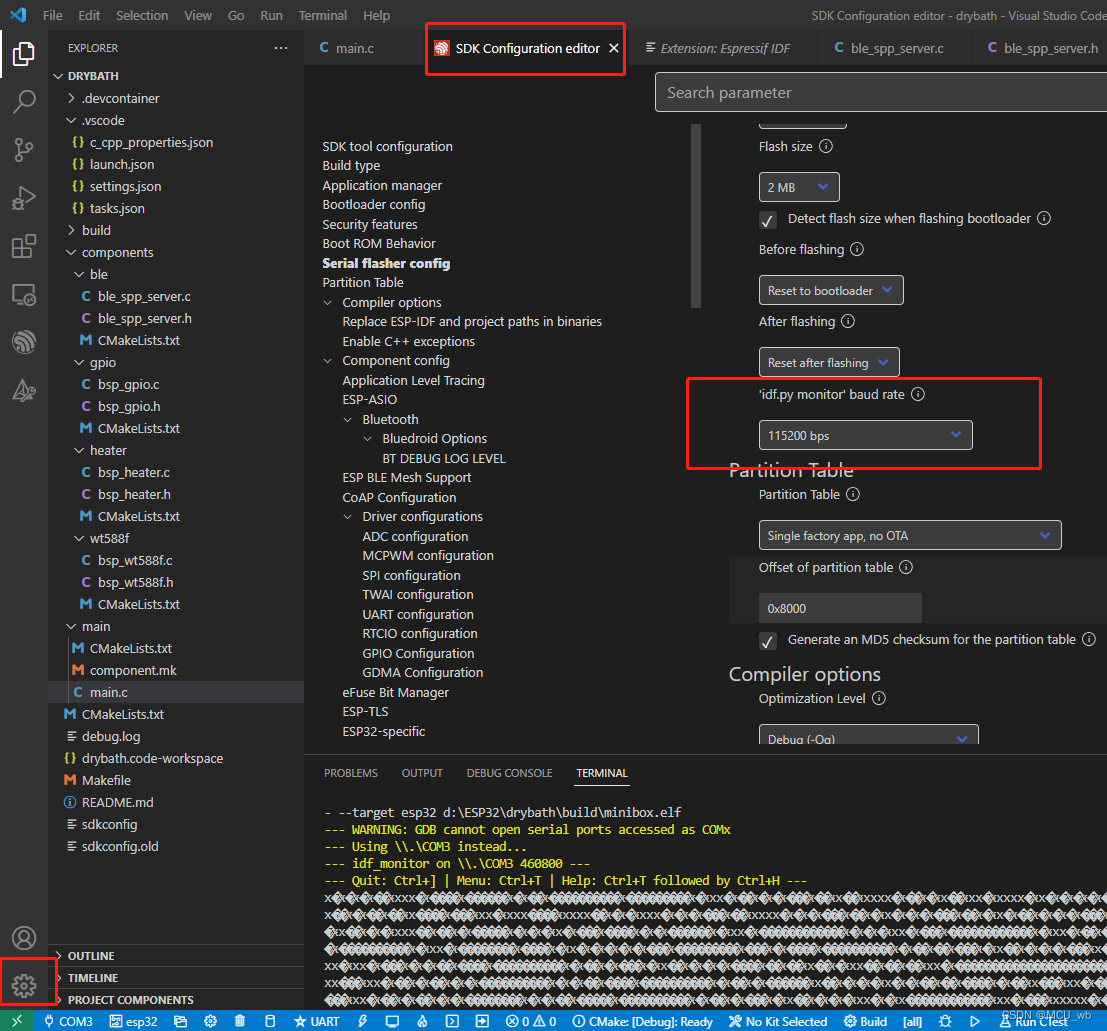
Task: Open the Terminal menu
Action: [x=323, y=15]
